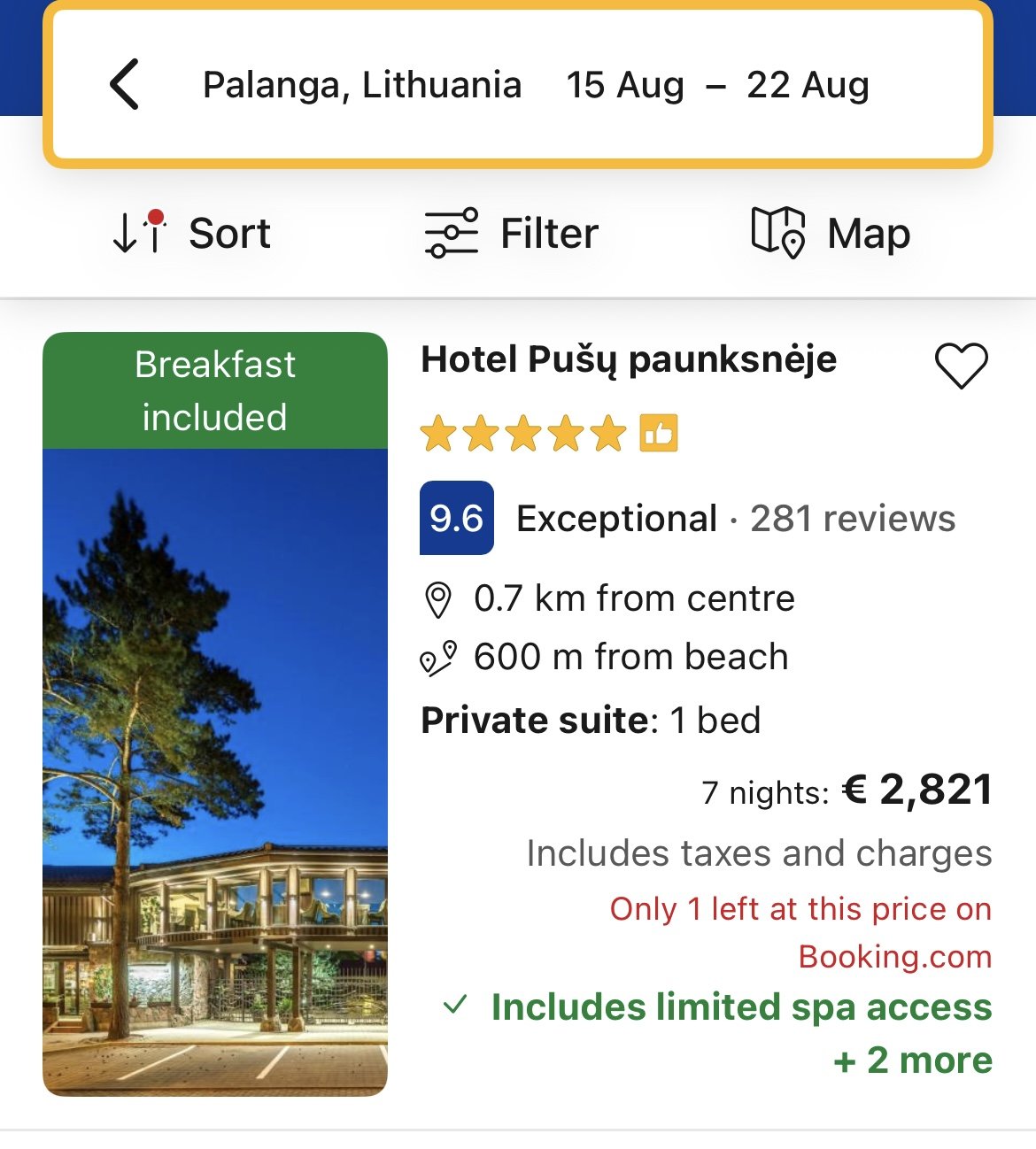The height and width of the screenshot is (1149, 1036).
Task: Open the hotel photo thumbnail
Action: pos(215,770)
